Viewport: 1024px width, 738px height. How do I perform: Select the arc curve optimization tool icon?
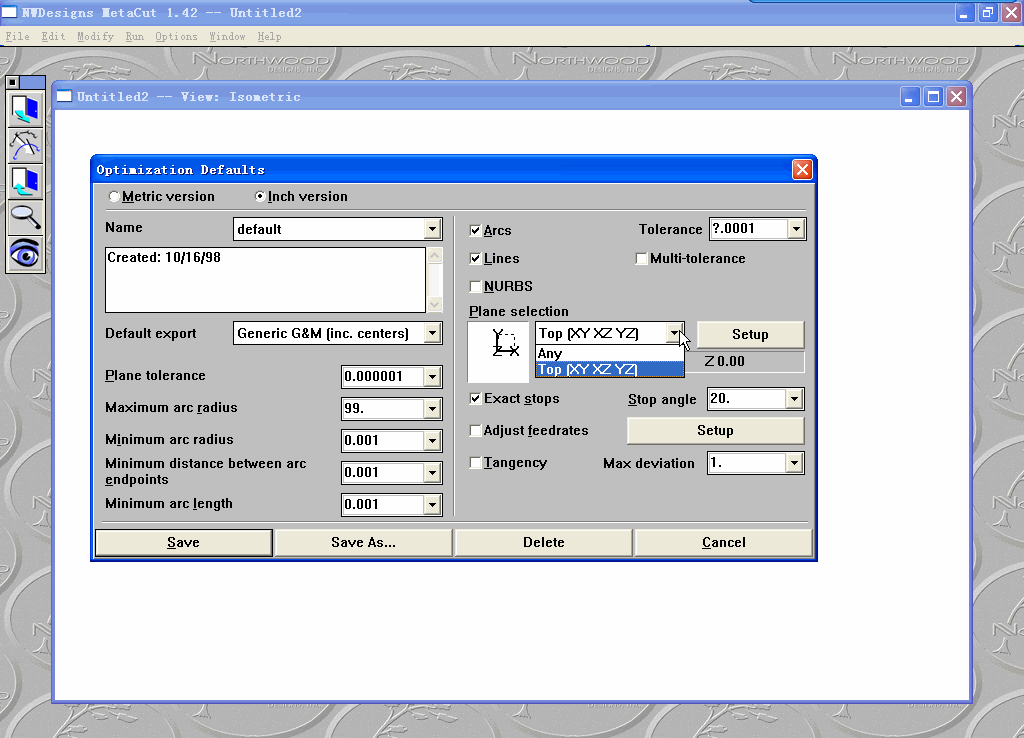point(25,145)
